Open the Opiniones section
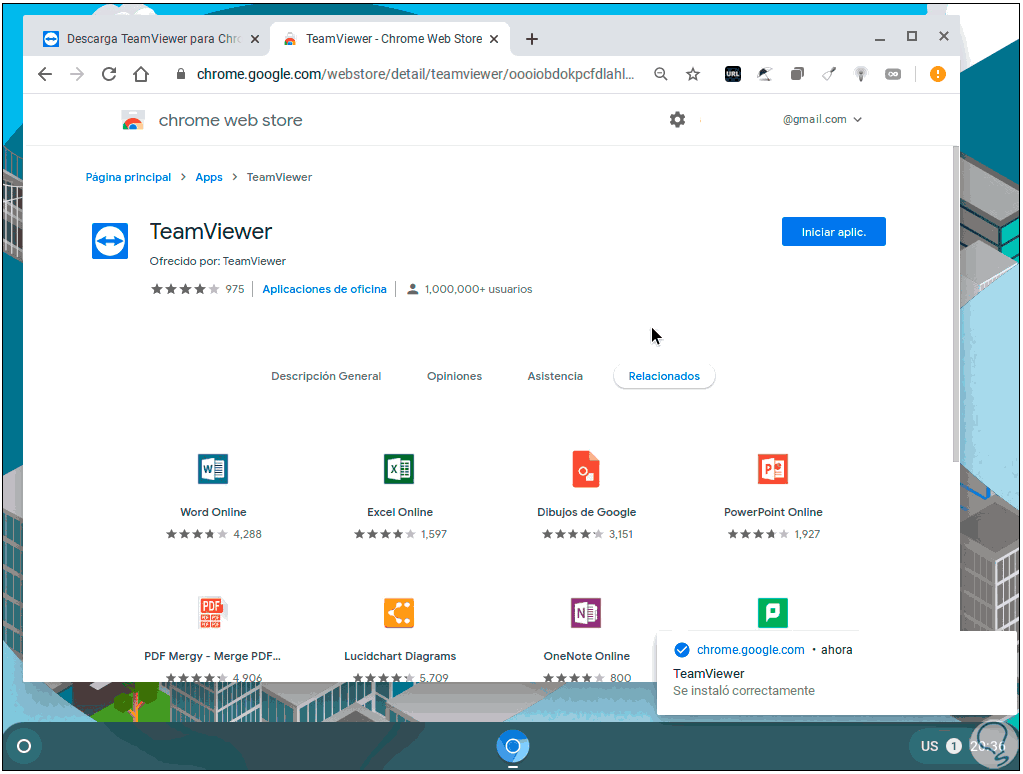The width and height of the screenshot is (1023, 774). [x=454, y=377]
